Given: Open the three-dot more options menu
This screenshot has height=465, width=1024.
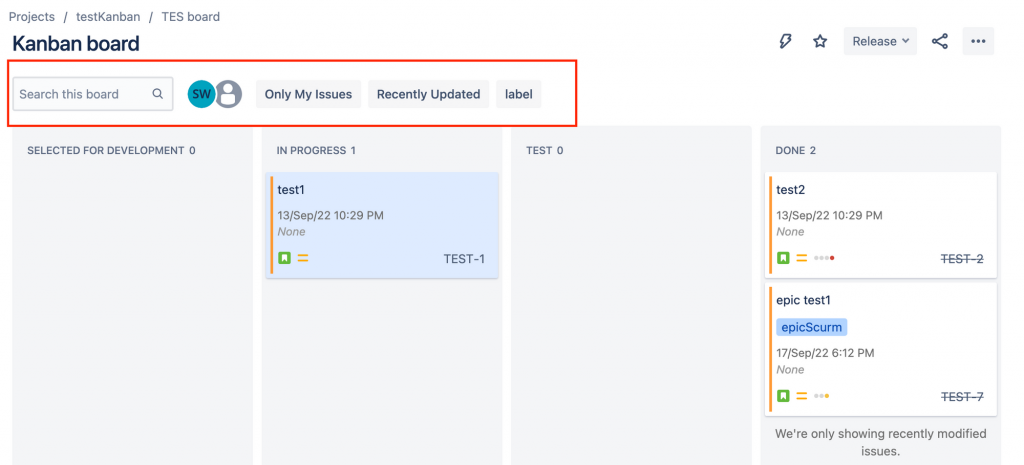Looking at the screenshot, I should coord(978,41).
